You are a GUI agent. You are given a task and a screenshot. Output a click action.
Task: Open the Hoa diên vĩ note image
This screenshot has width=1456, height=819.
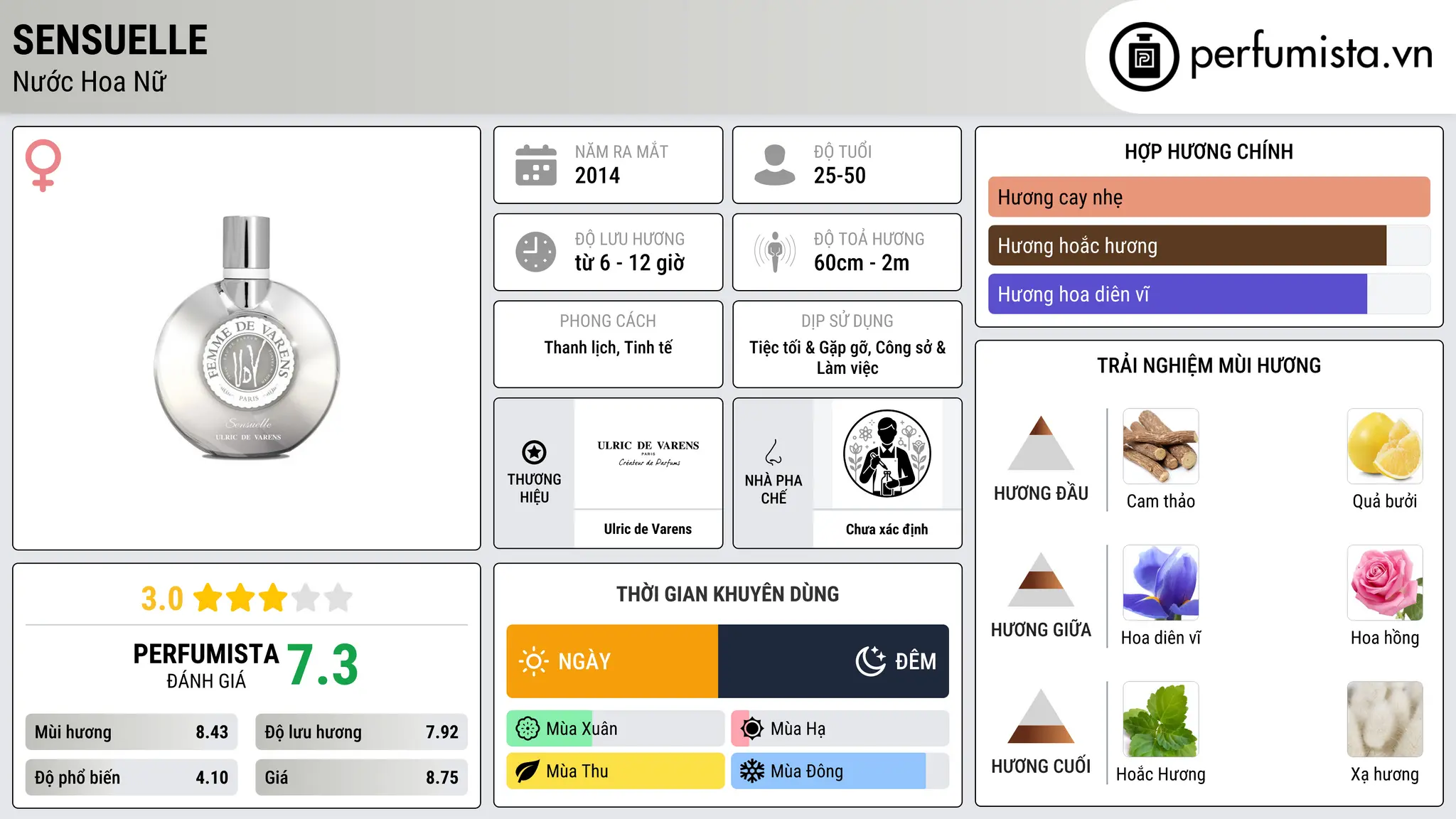coord(1160,583)
